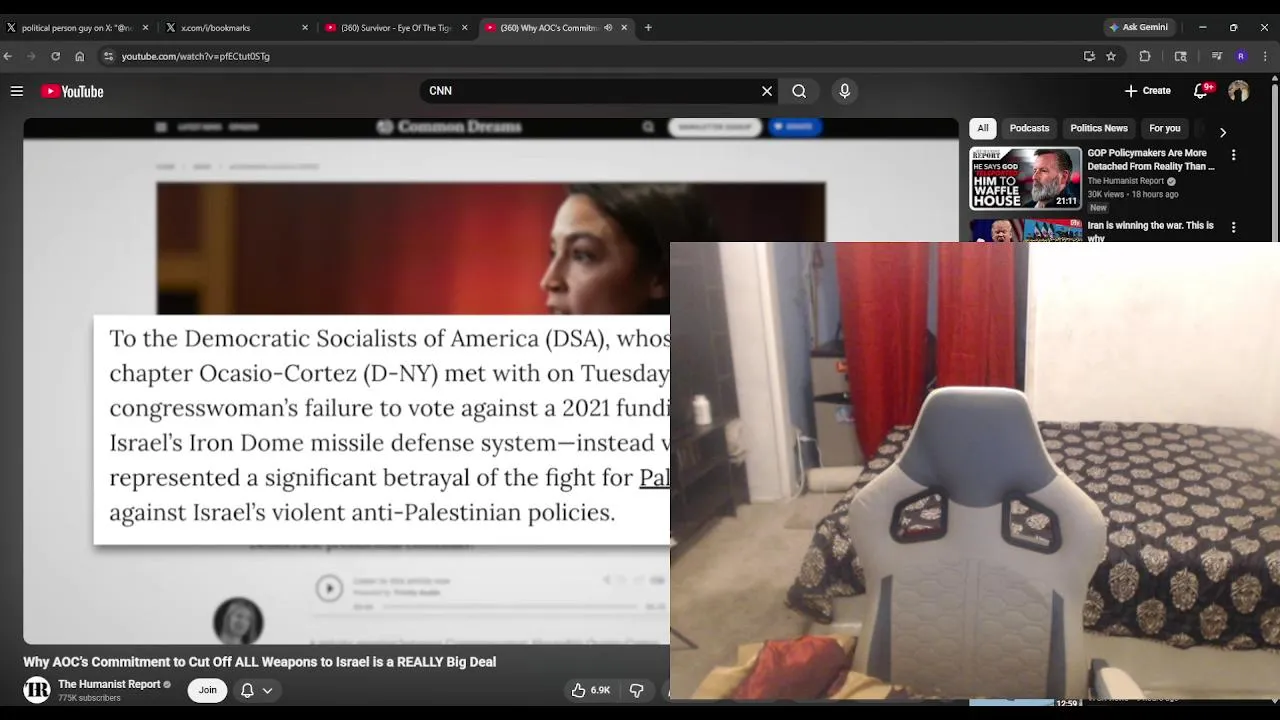Click the browser back arrow
This screenshot has width=1280, height=720.
coord(8,56)
